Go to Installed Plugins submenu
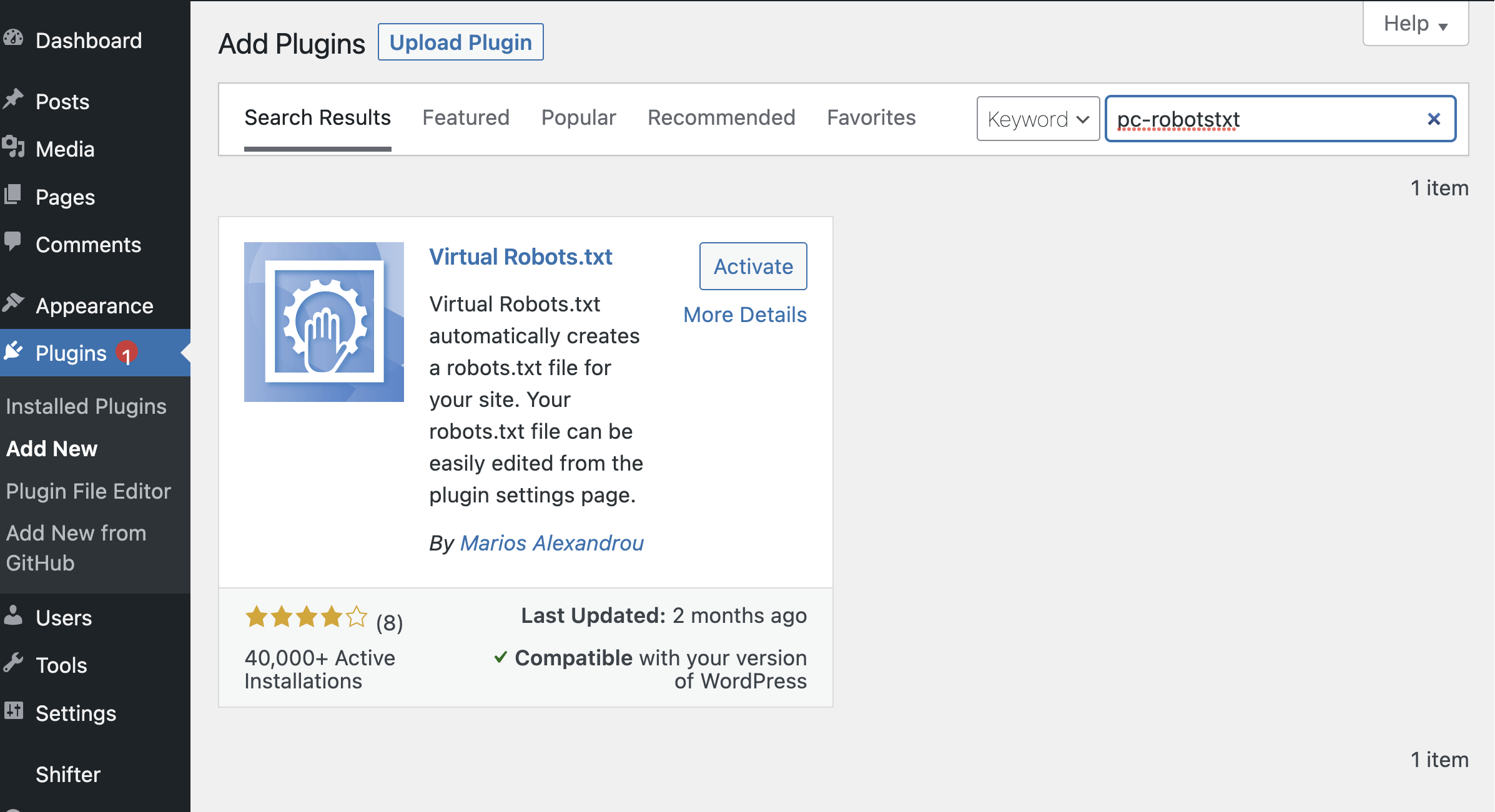 [86, 406]
